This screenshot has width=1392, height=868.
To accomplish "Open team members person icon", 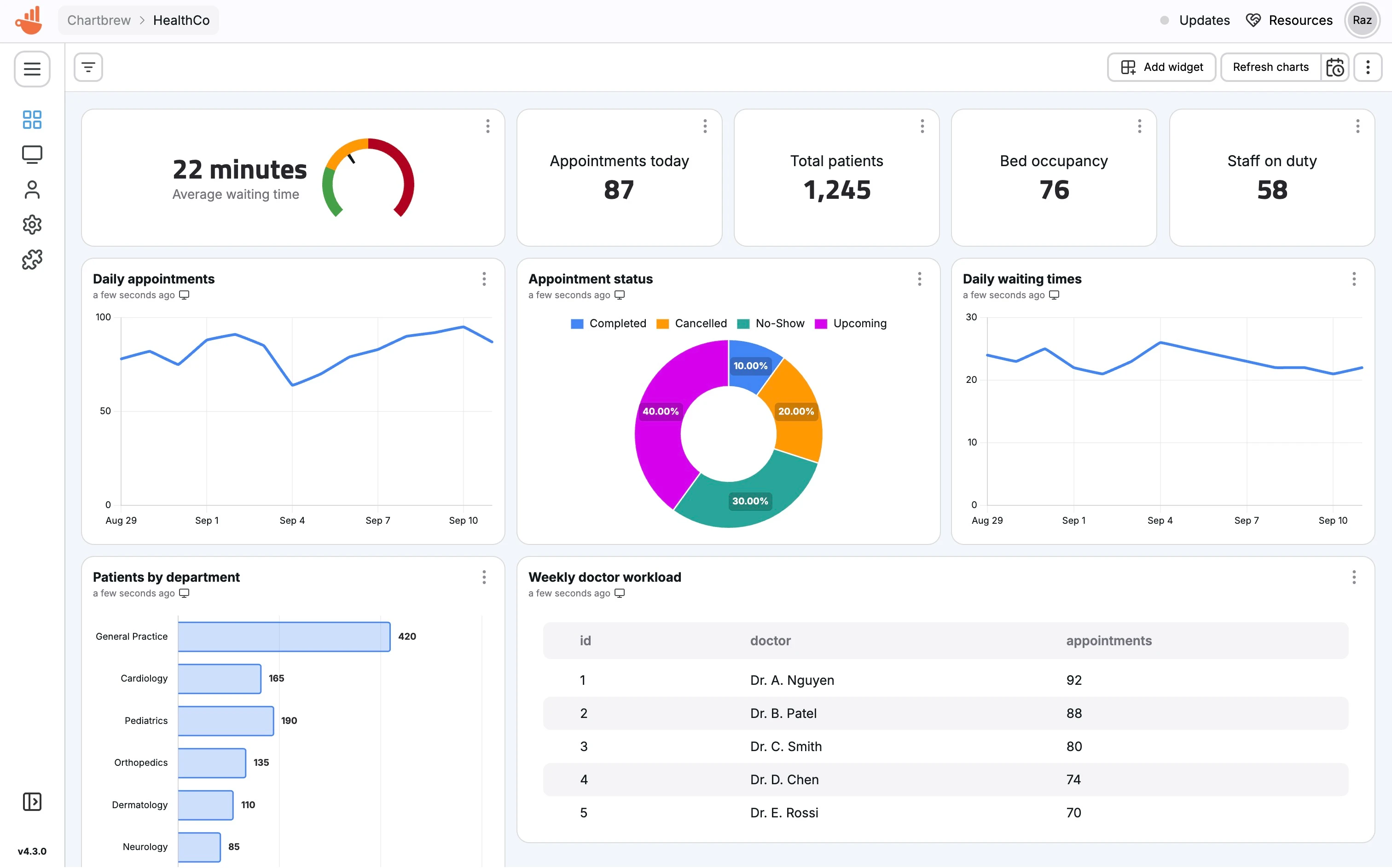I will coord(32,190).
